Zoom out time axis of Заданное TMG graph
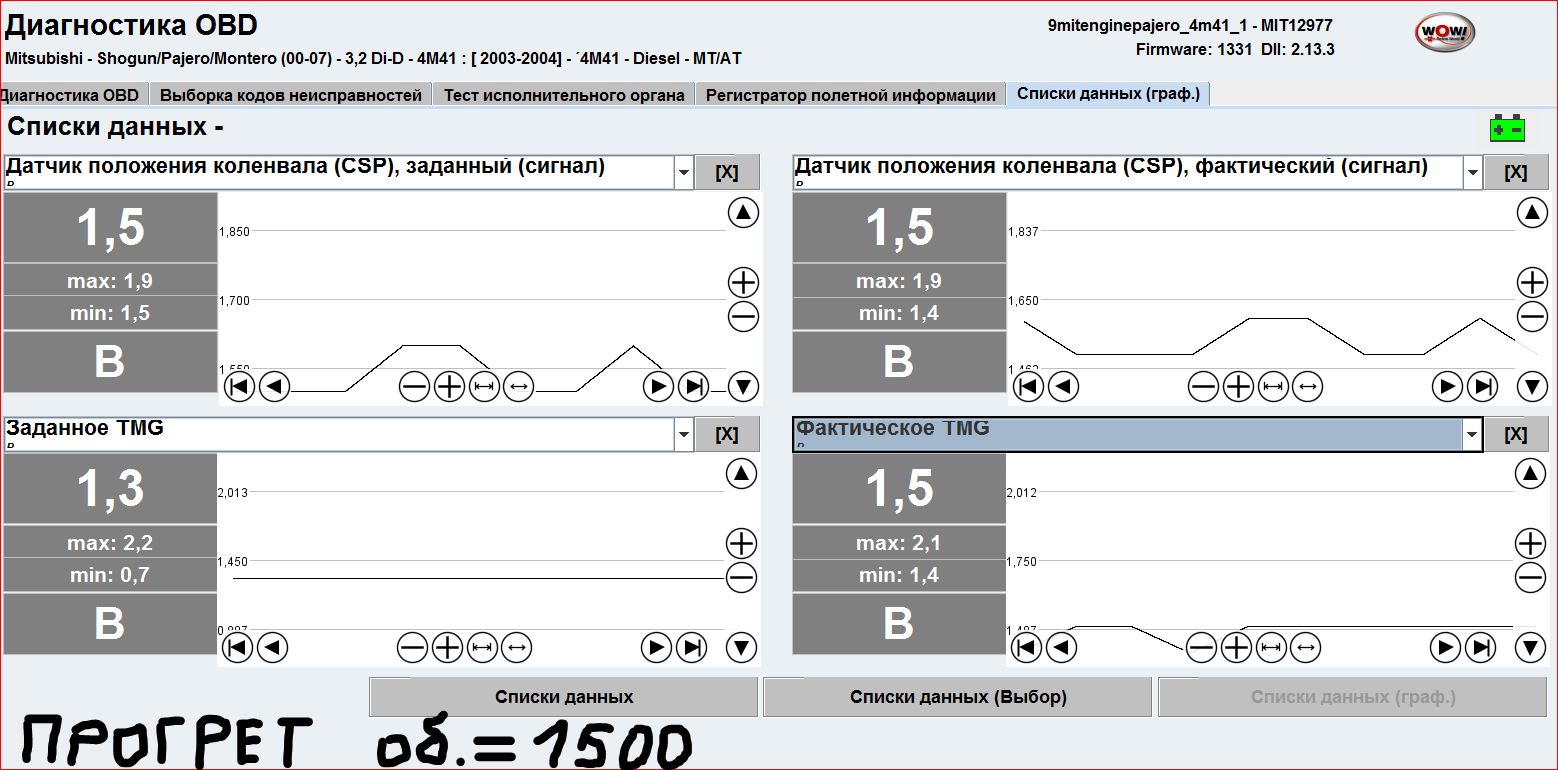The image size is (1558, 770). point(413,648)
